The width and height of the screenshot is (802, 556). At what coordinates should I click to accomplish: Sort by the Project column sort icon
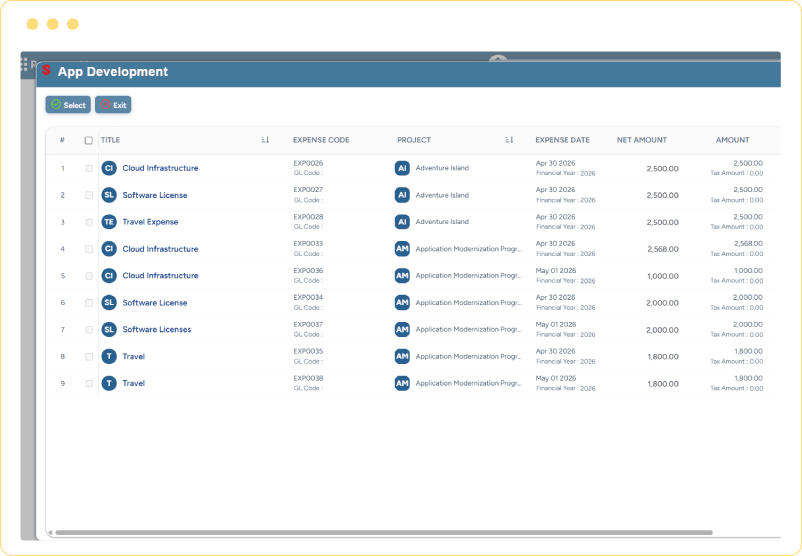tap(509, 140)
